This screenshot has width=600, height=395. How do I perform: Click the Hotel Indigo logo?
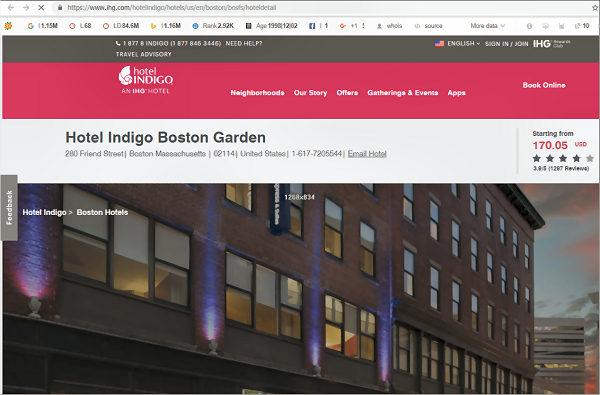point(146,80)
